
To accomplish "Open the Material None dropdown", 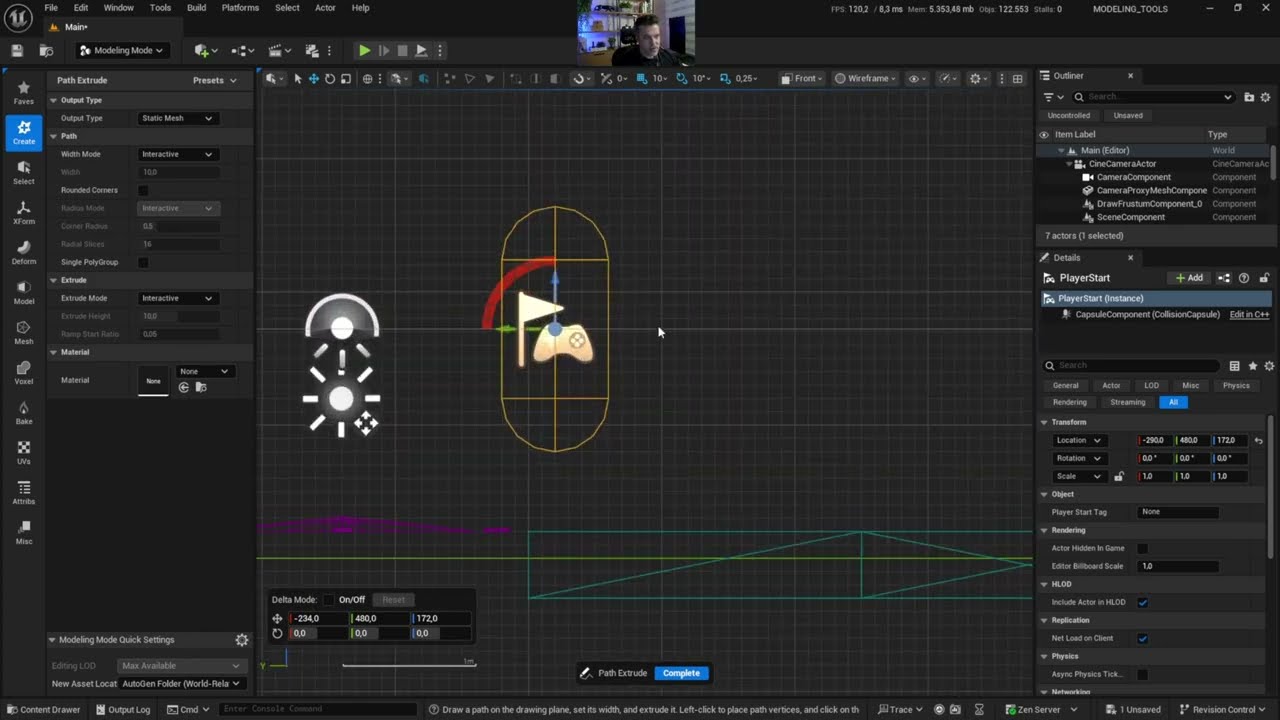I will pos(204,371).
